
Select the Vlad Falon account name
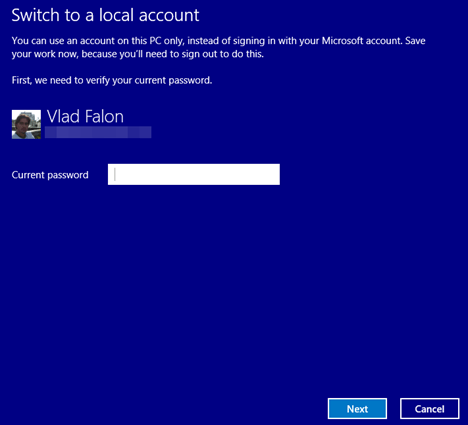pos(85,116)
